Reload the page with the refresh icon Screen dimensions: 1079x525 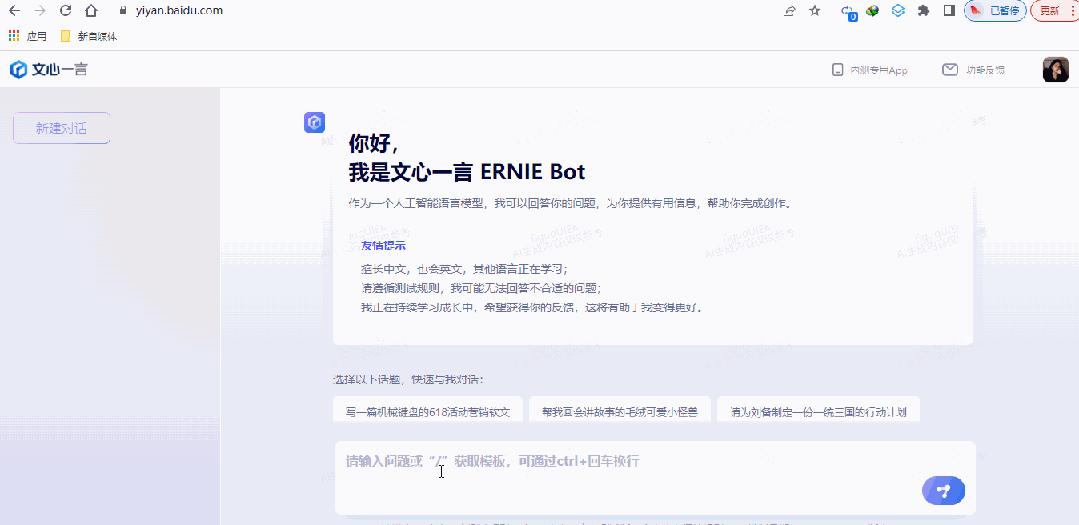point(65,10)
